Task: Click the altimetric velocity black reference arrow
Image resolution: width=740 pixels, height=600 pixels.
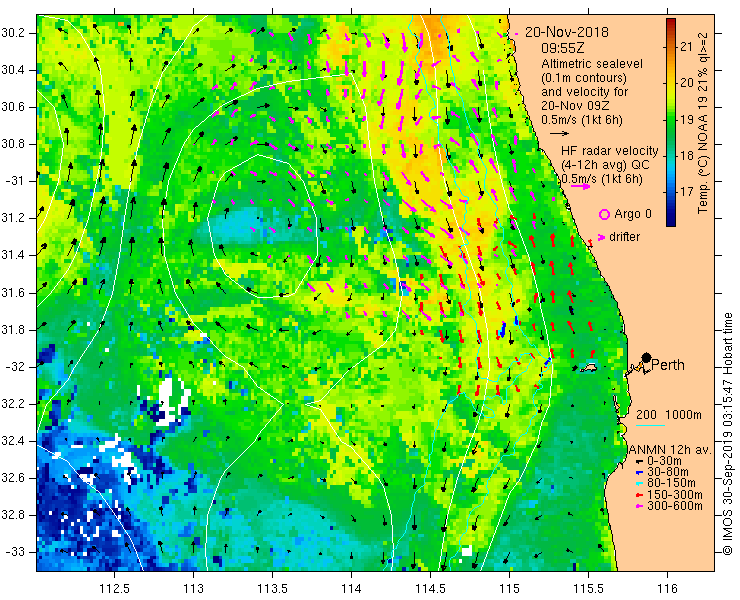Action: coord(560,134)
